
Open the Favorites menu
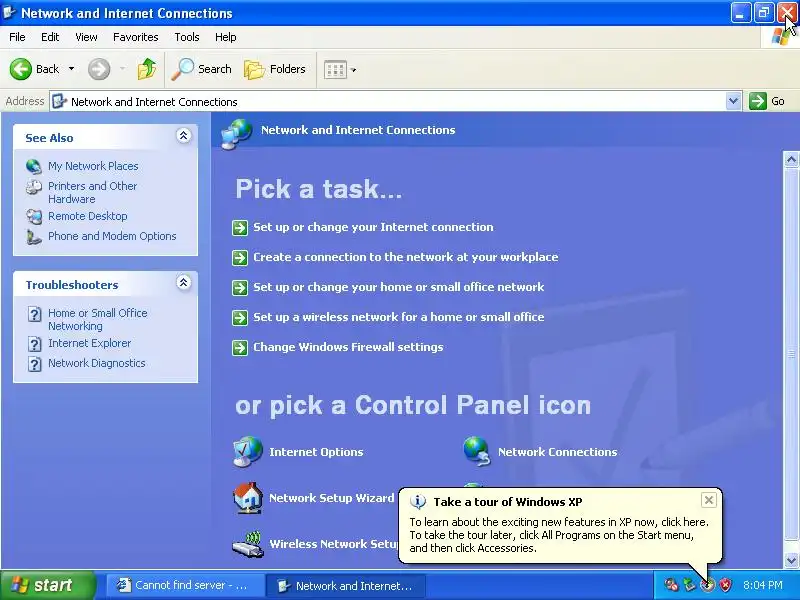136,37
